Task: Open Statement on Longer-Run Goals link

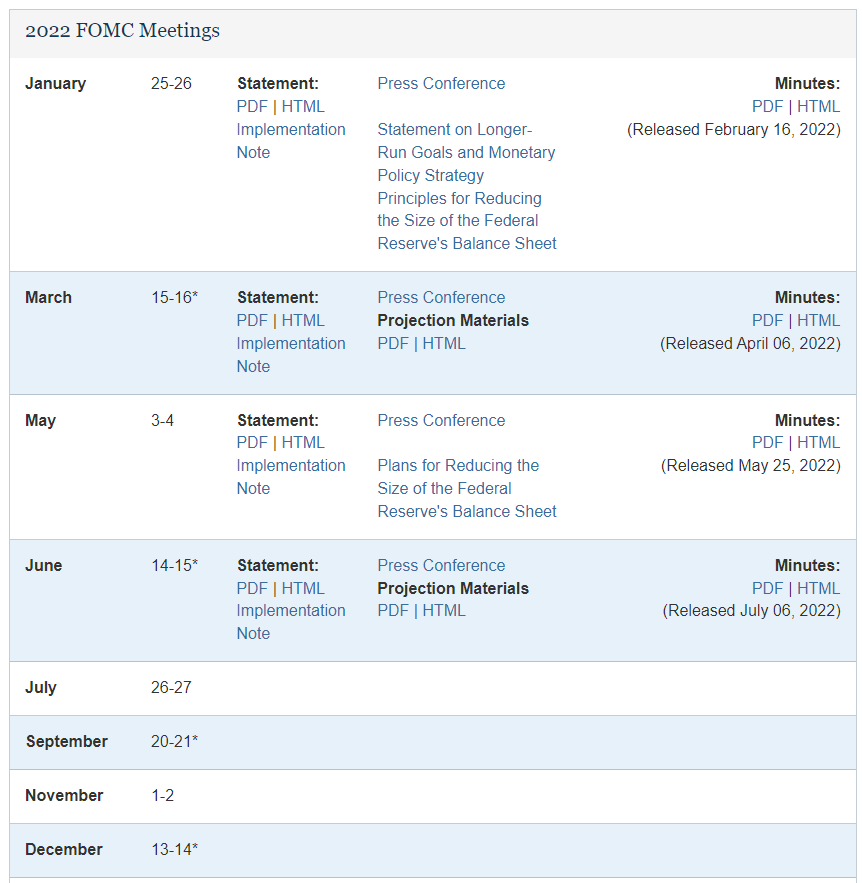Action: (x=466, y=152)
